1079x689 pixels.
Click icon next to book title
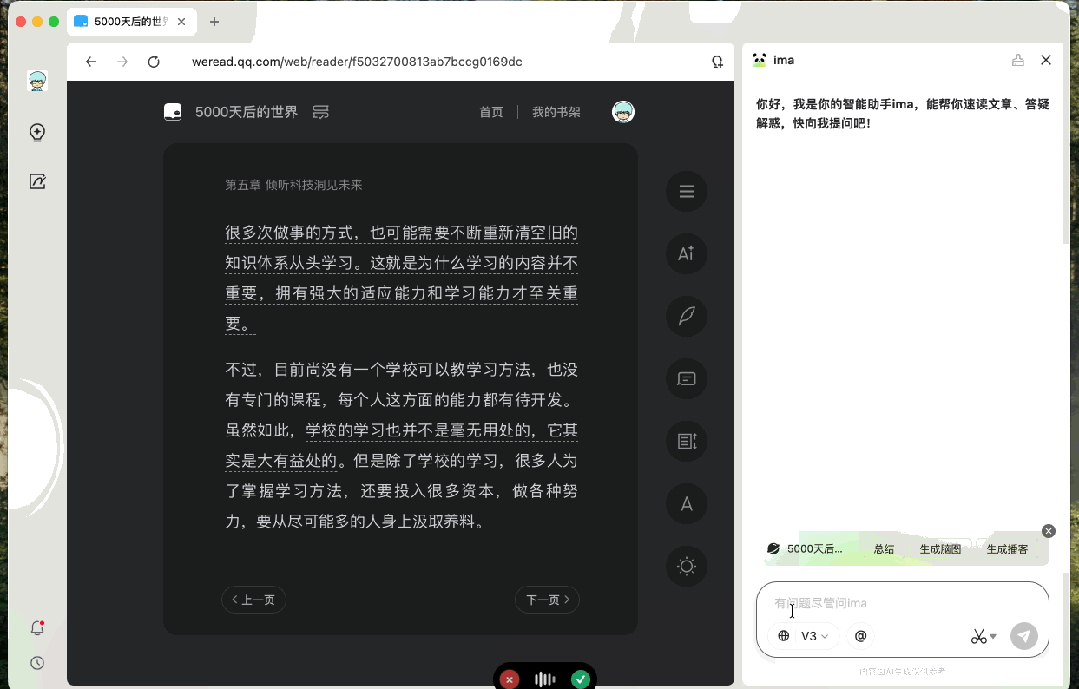coord(321,112)
